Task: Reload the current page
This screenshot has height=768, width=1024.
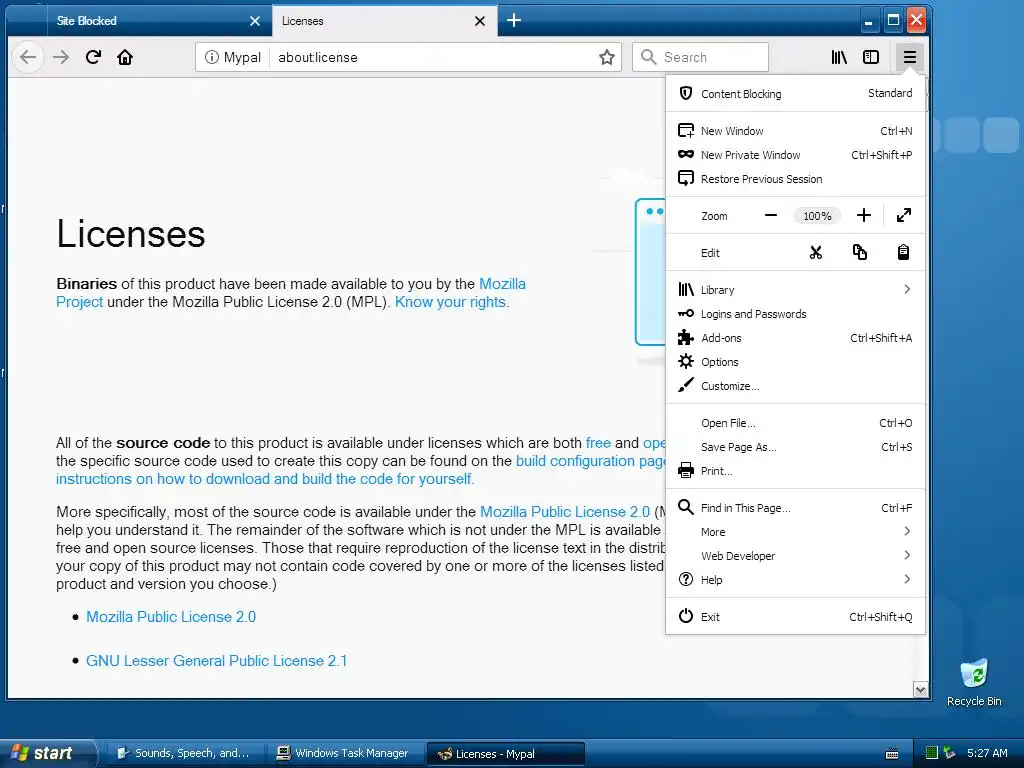Action: pos(93,57)
